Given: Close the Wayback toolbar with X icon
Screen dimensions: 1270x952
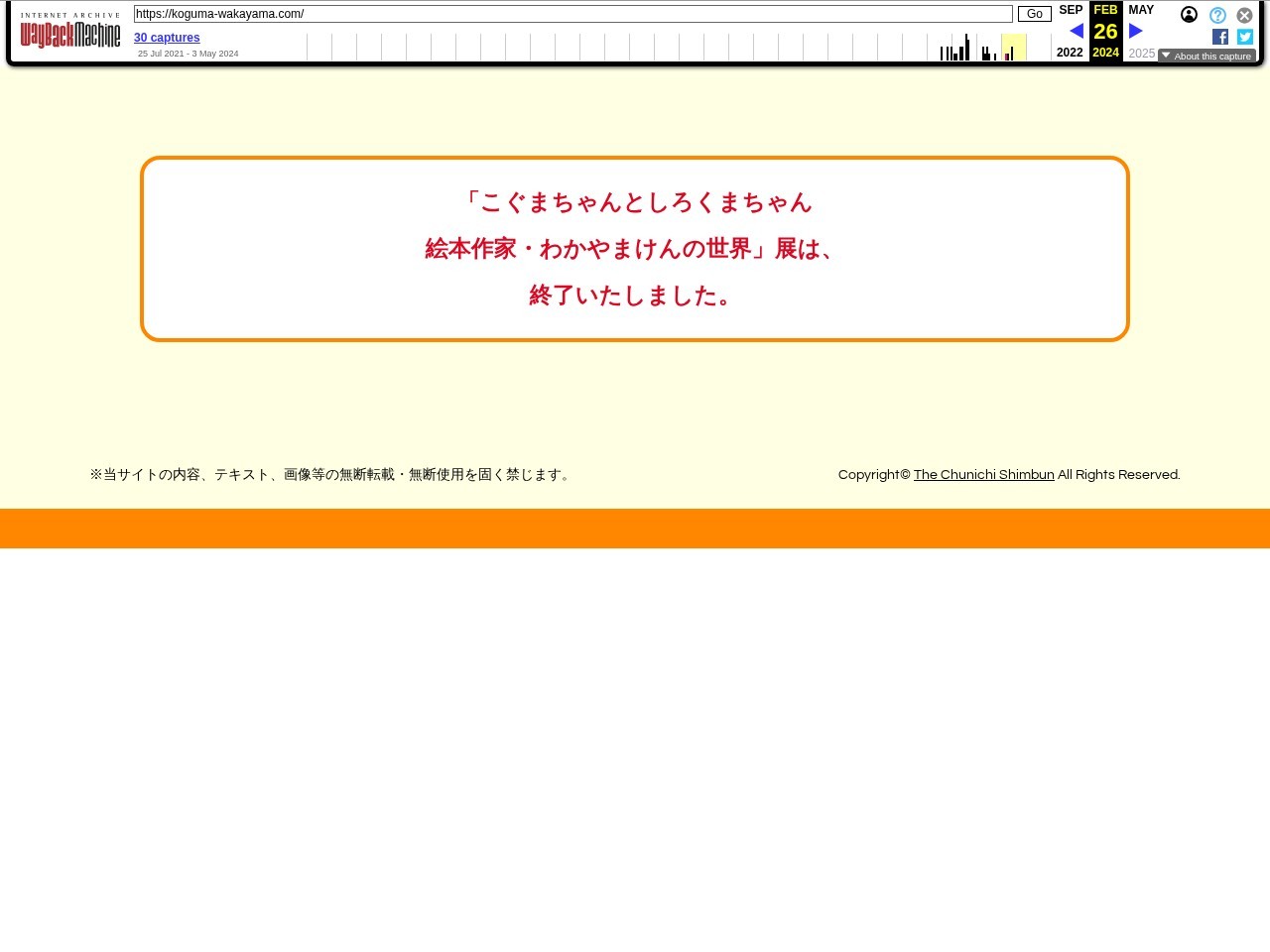Looking at the screenshot, I should (1244, 15).
